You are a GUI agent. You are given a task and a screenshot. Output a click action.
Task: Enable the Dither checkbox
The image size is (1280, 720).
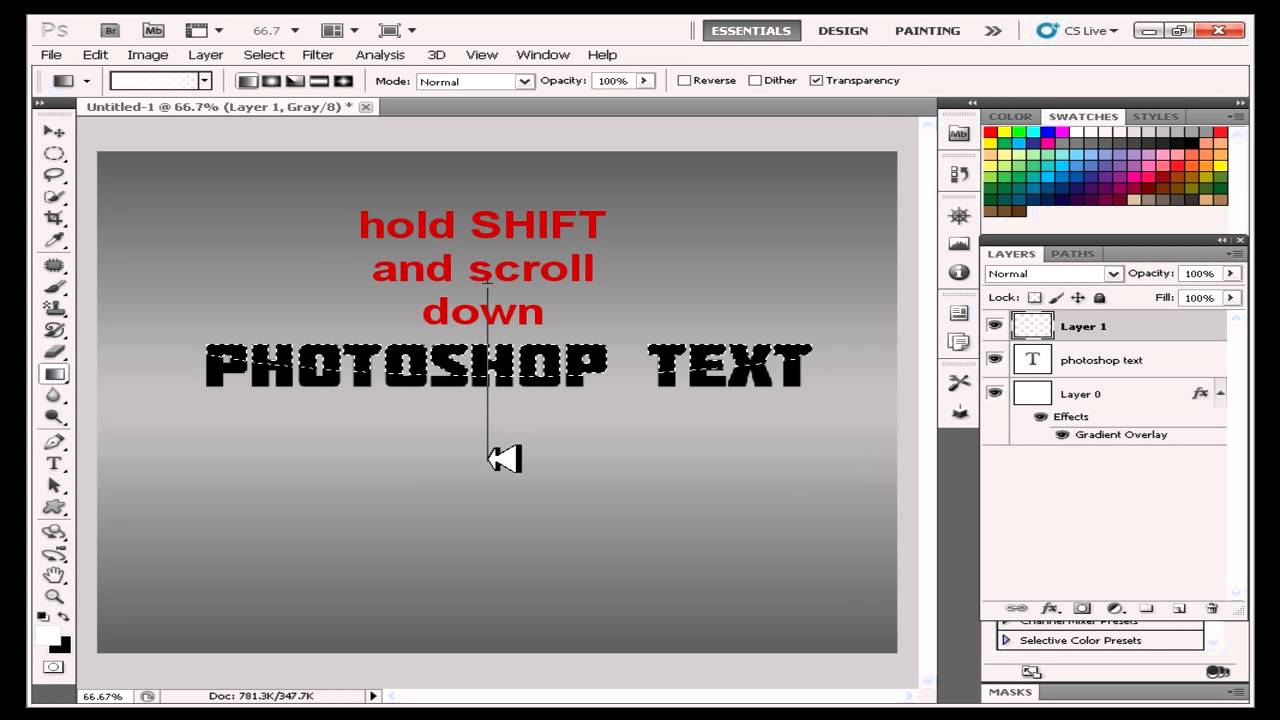[755, 81]
